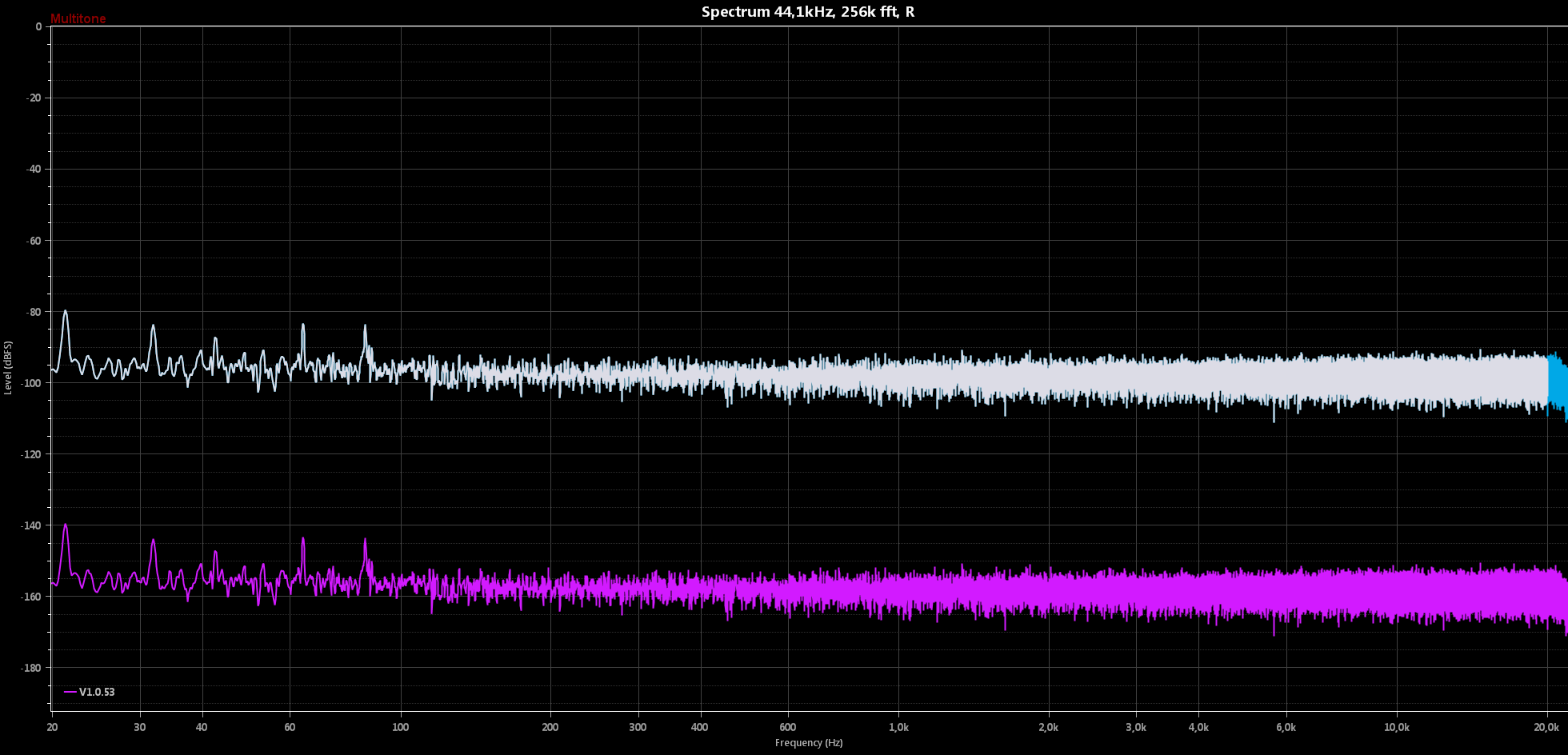Click the 10,0k frequency axis label

[1397, 727]
